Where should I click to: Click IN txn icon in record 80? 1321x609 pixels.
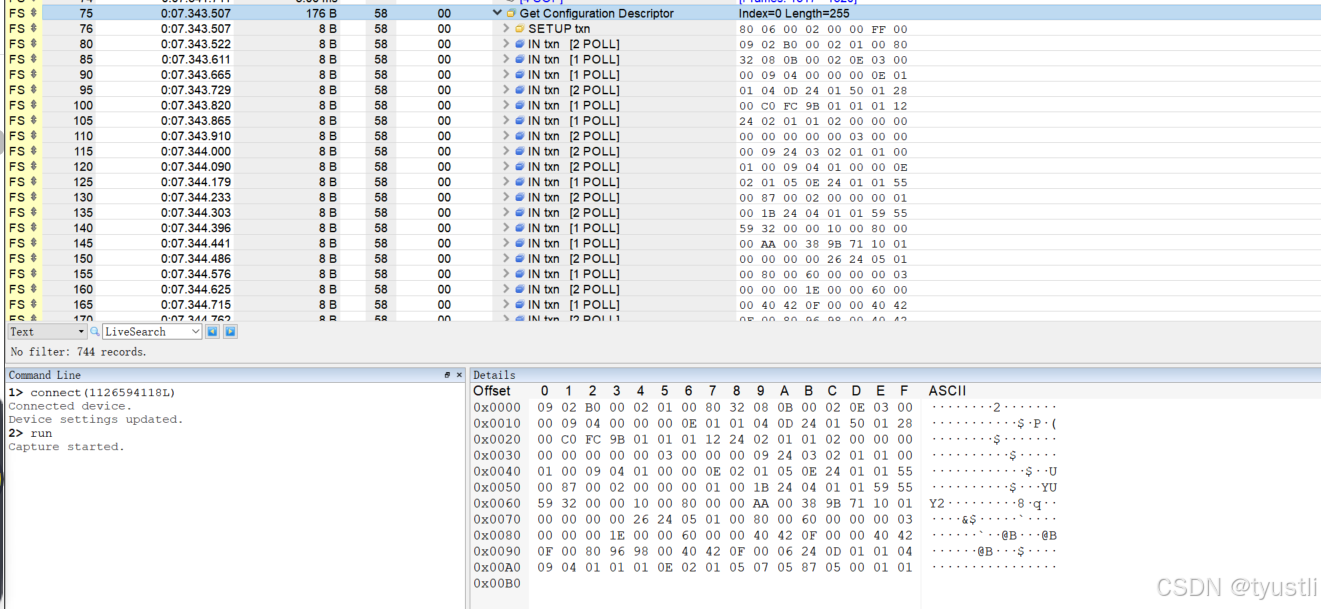(520, 44)
